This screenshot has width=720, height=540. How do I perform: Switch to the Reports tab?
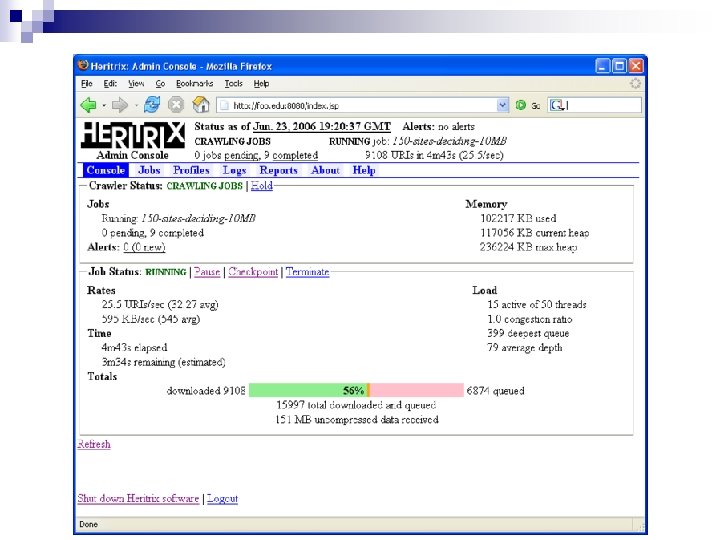coord(278,170)
